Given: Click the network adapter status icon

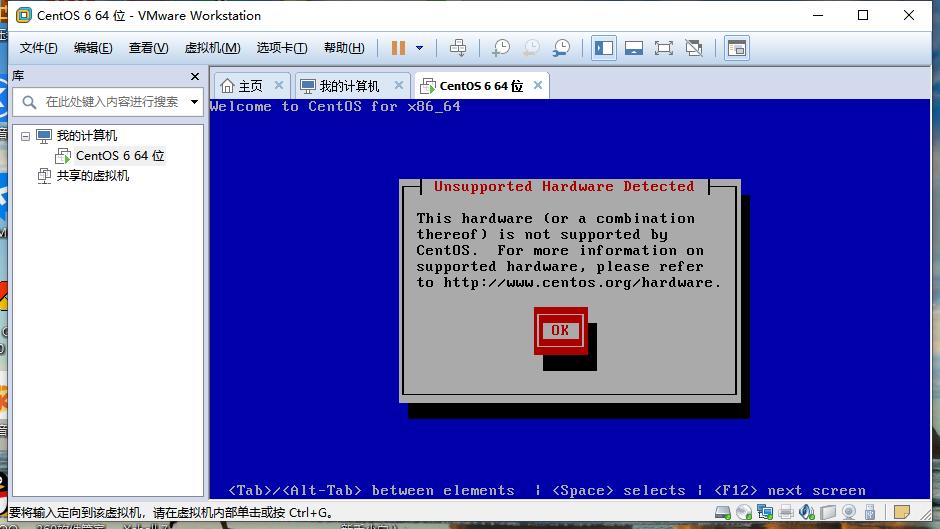Looking at the screenshot, I should tap(765, 512).
